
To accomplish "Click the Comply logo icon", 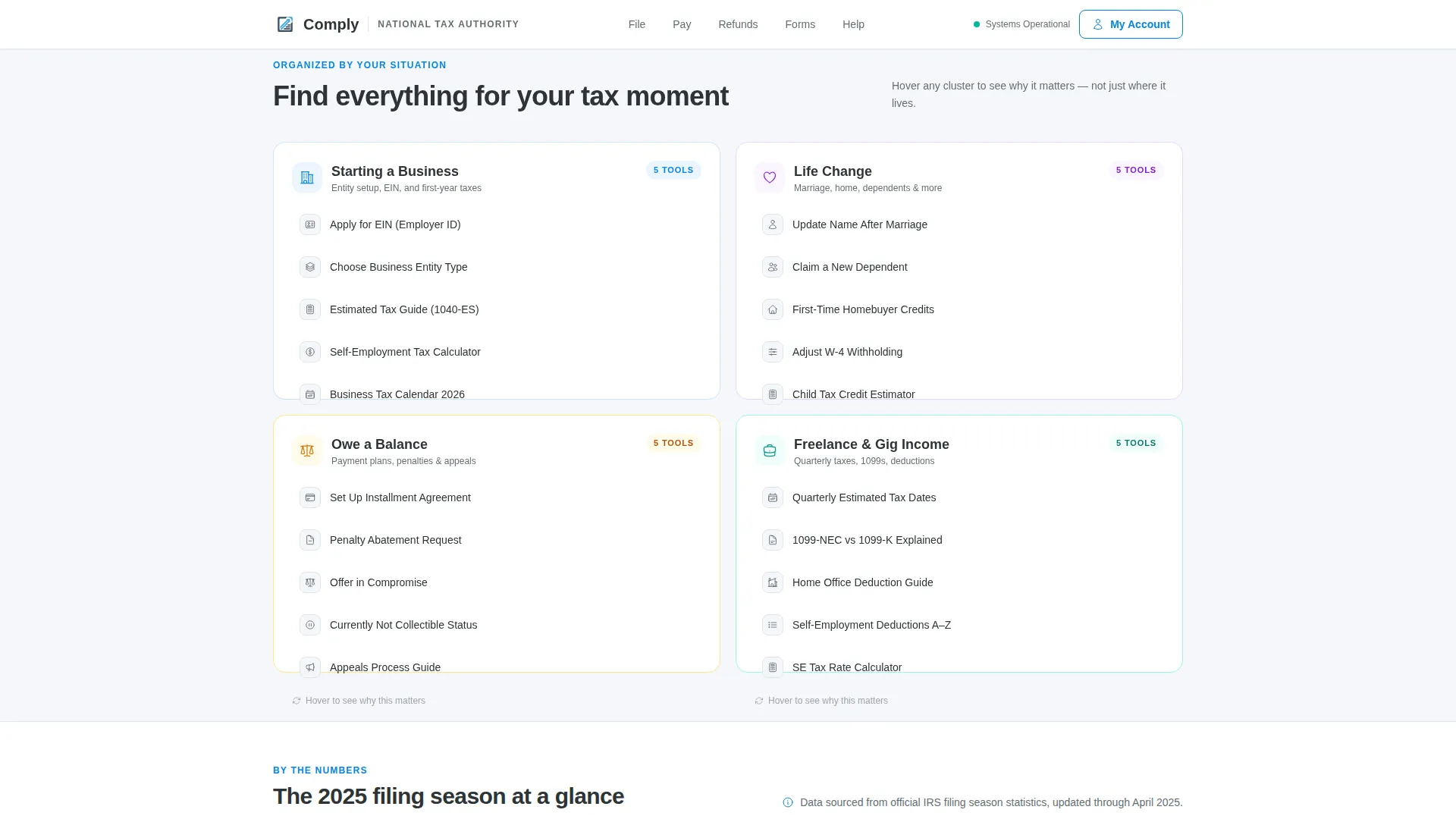I will 285,24.
